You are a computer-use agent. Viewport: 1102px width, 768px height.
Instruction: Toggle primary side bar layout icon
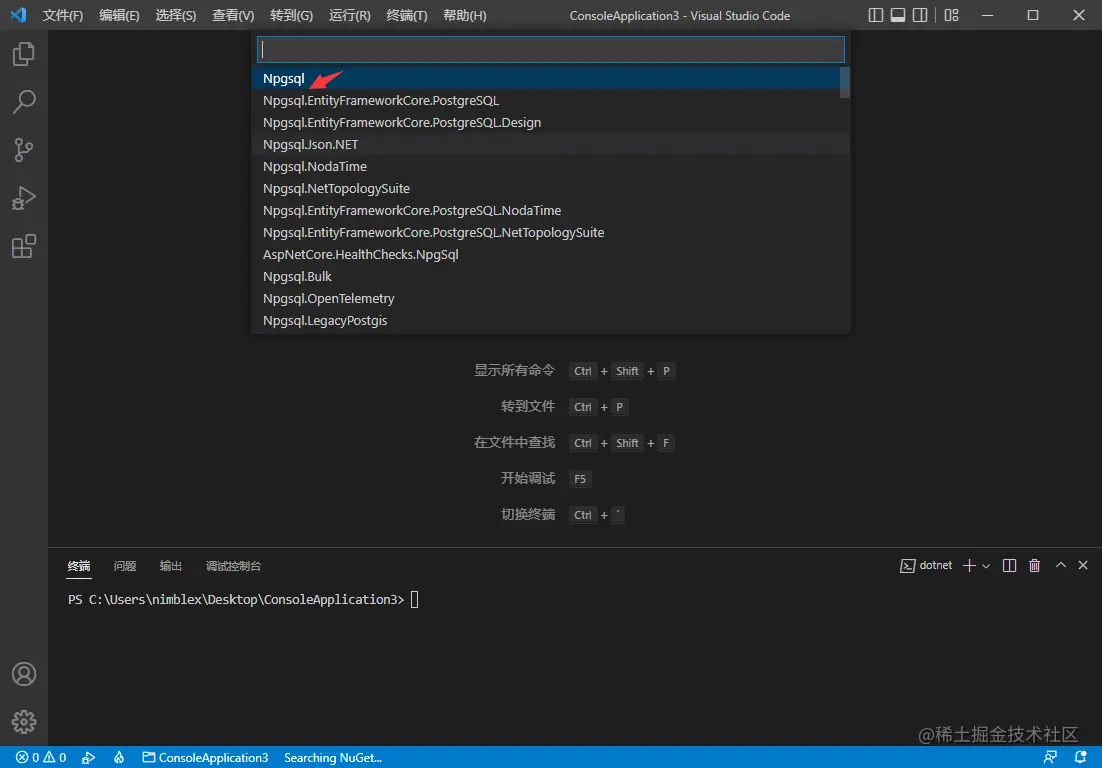point(876,15)
